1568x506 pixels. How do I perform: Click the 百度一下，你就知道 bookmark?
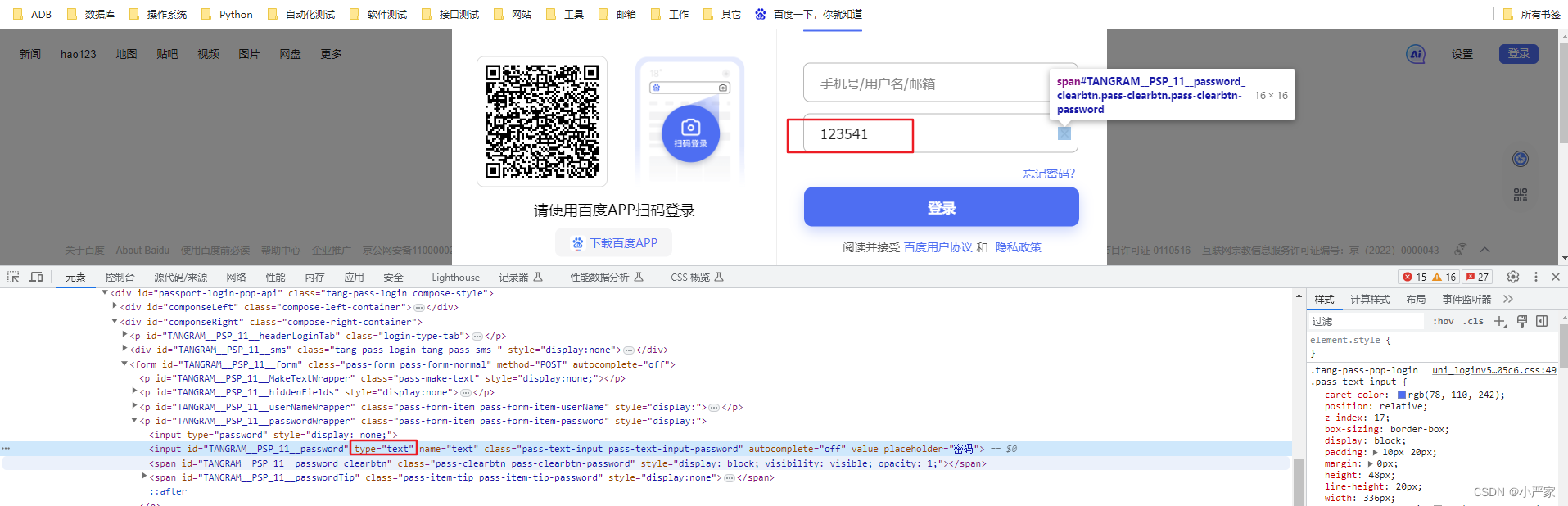(809, 14)
